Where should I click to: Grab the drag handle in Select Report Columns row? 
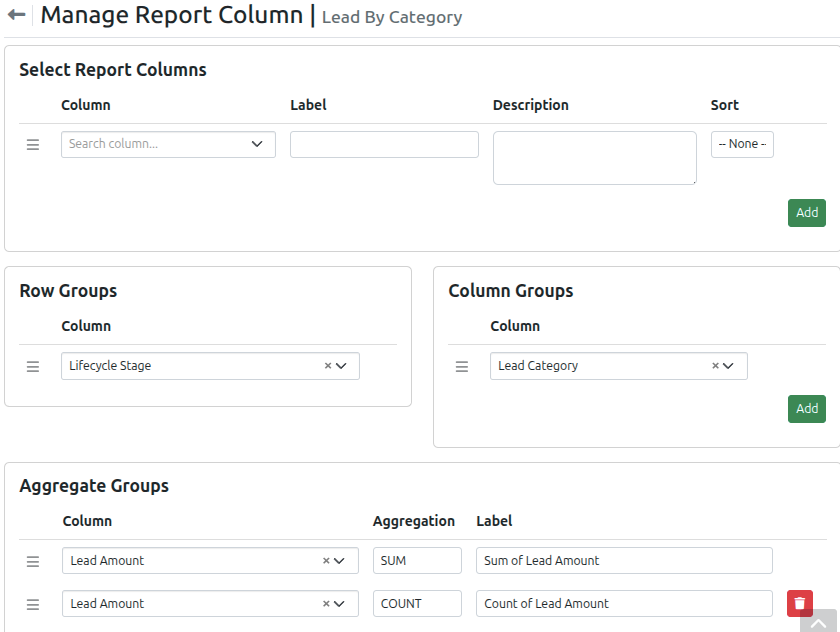[33, 145]
